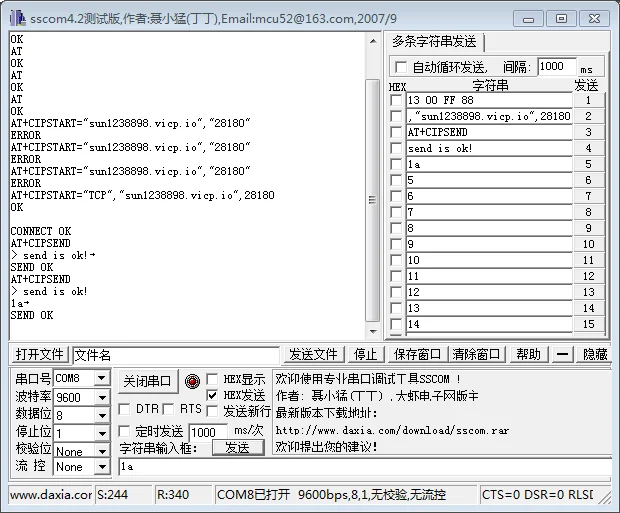Click the timed send 1000 ms/次 field
Screen dimensions: 620x513
208,432
